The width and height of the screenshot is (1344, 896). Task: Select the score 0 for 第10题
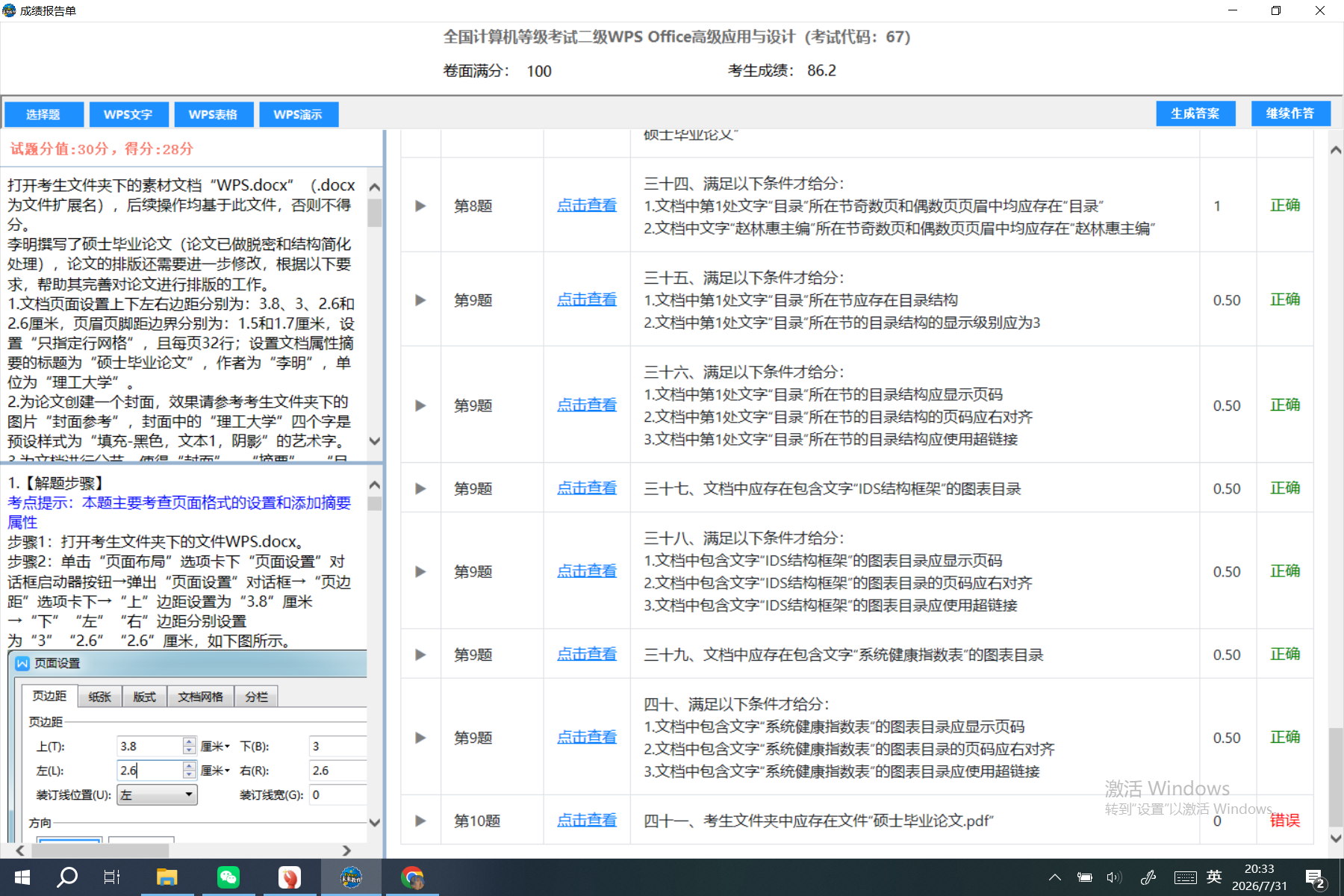tap(1217, 821)
